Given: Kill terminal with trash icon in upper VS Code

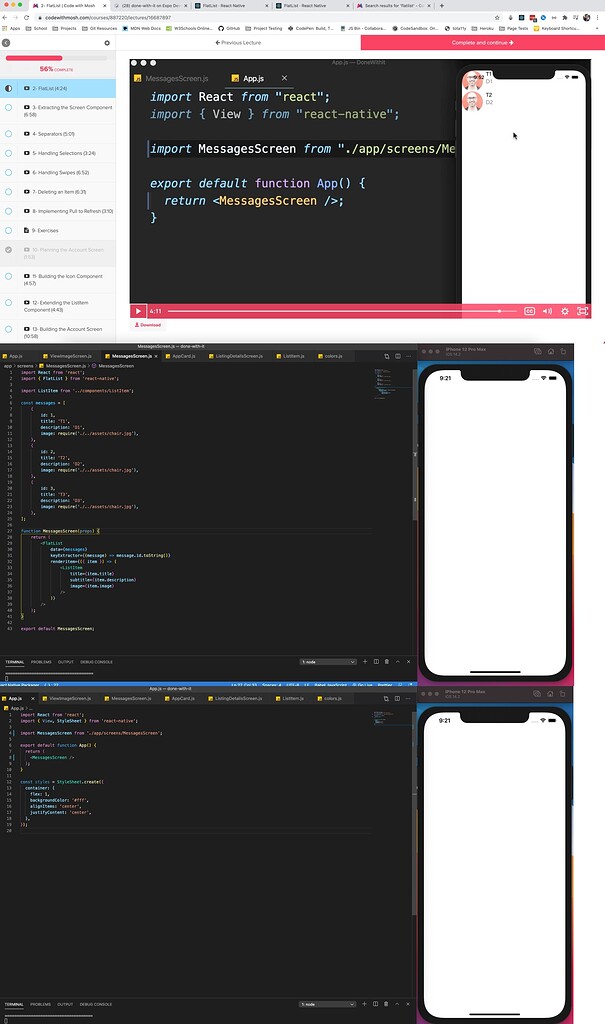Looking at the screenshot, I should (x=387, y=662).
